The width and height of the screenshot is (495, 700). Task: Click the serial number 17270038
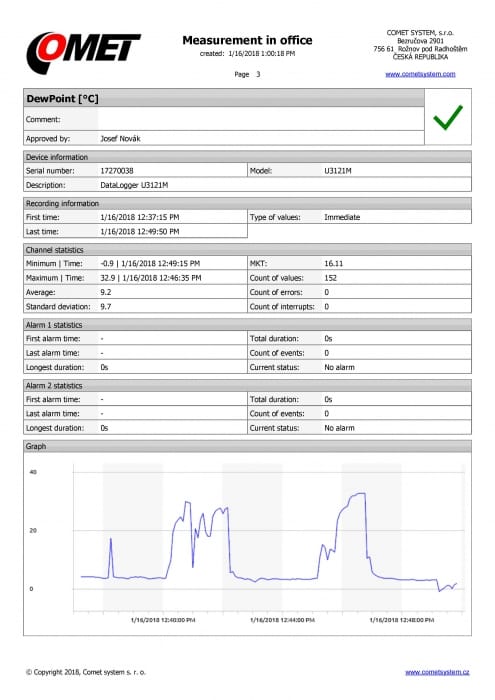(116, 171)
